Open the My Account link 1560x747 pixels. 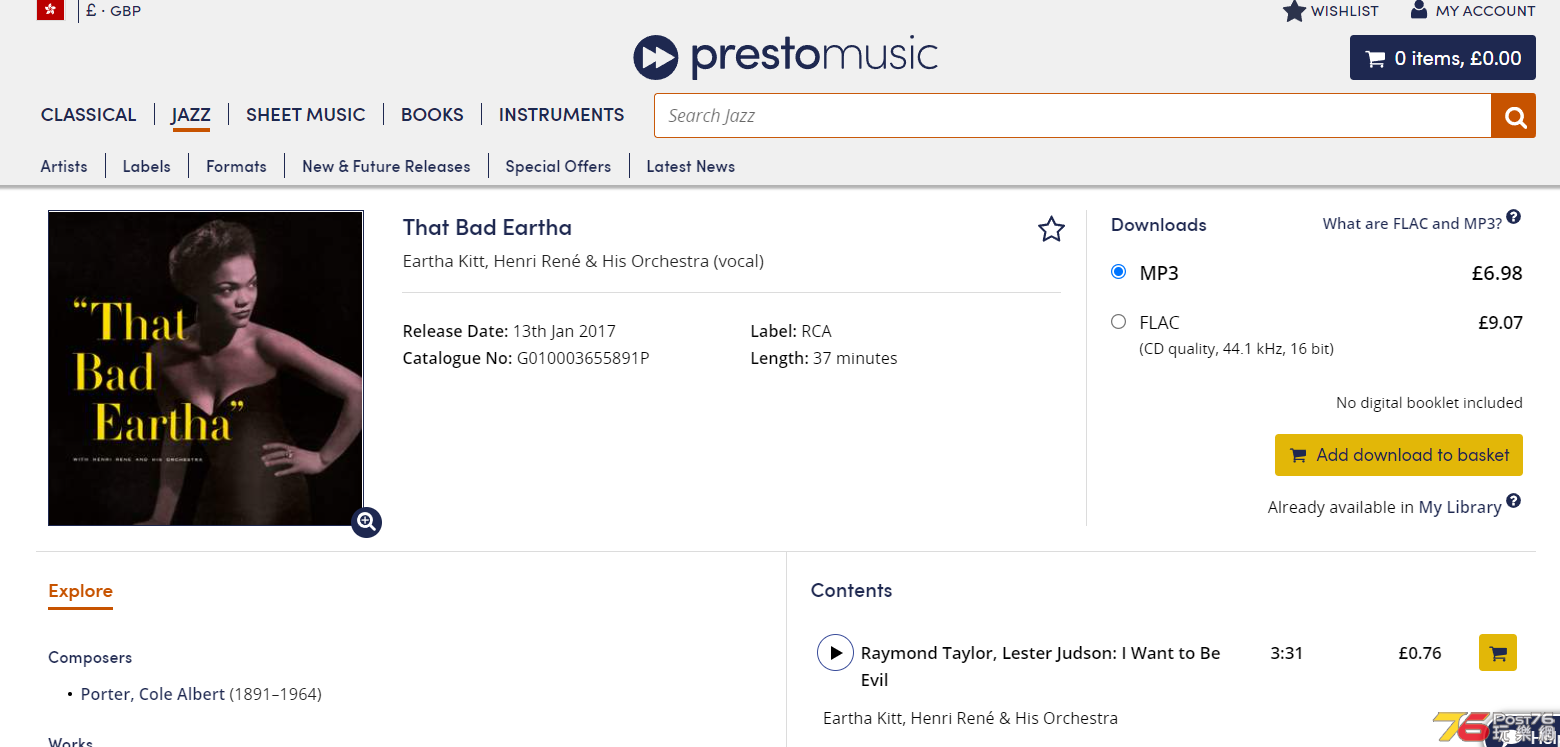click(x=1485, y=11)
